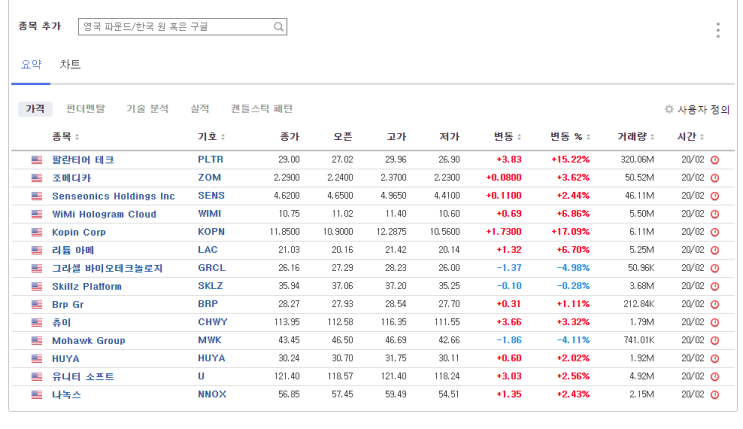Screen dimensions: 743x429
Task: Click the 741.01K volume value
Action: (x=639, y=340)
